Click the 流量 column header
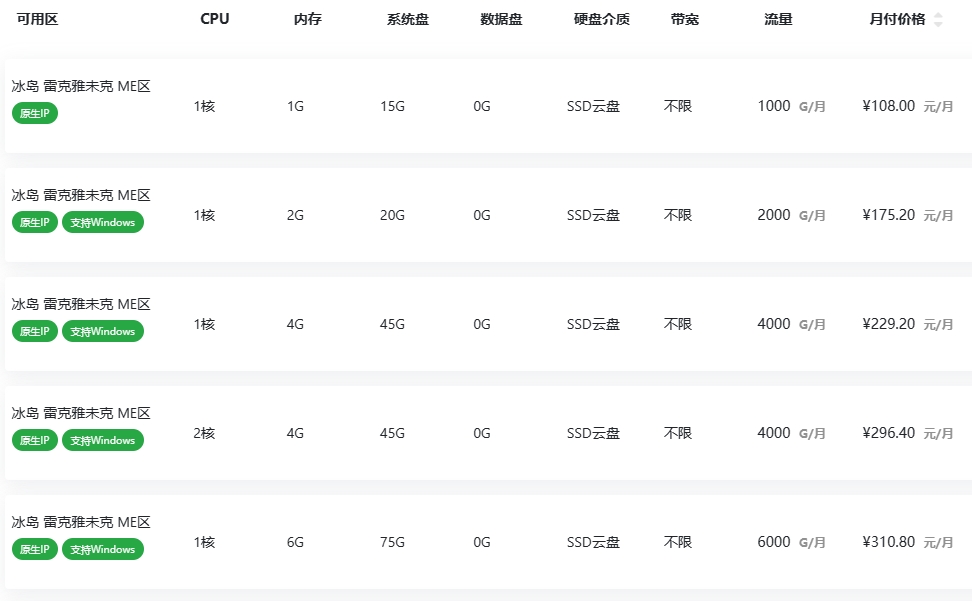Screen dimensions: 972x601 coord(778,19)
